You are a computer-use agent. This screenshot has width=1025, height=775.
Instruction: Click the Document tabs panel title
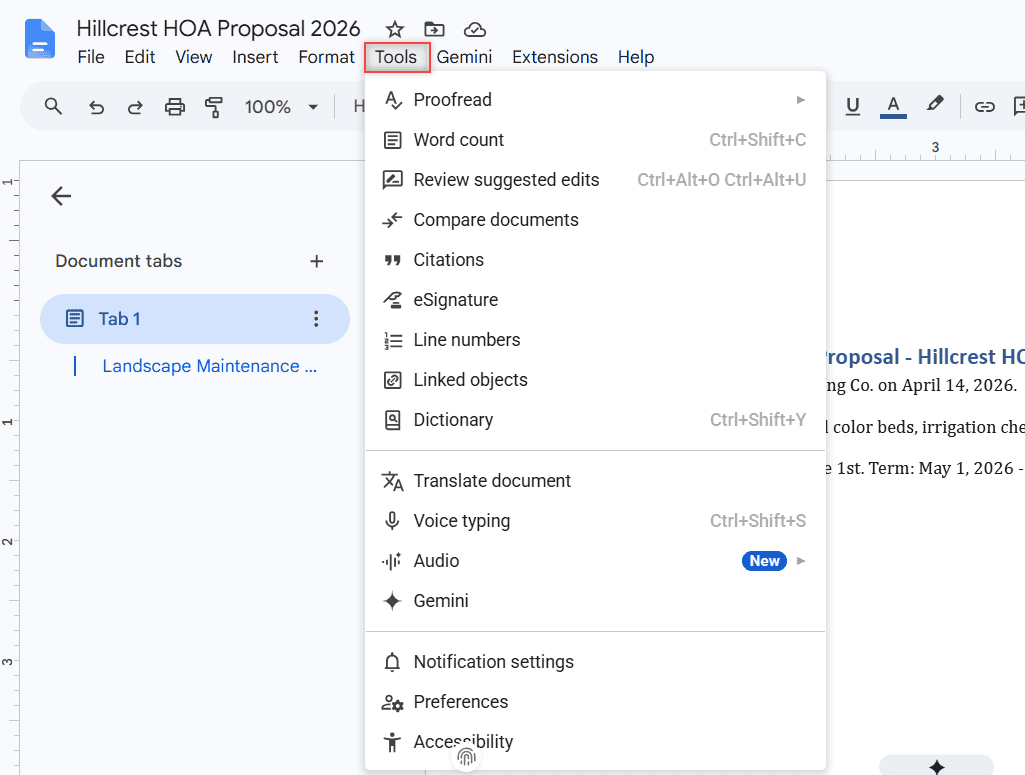pyautogui.click(x=118, y=261)
